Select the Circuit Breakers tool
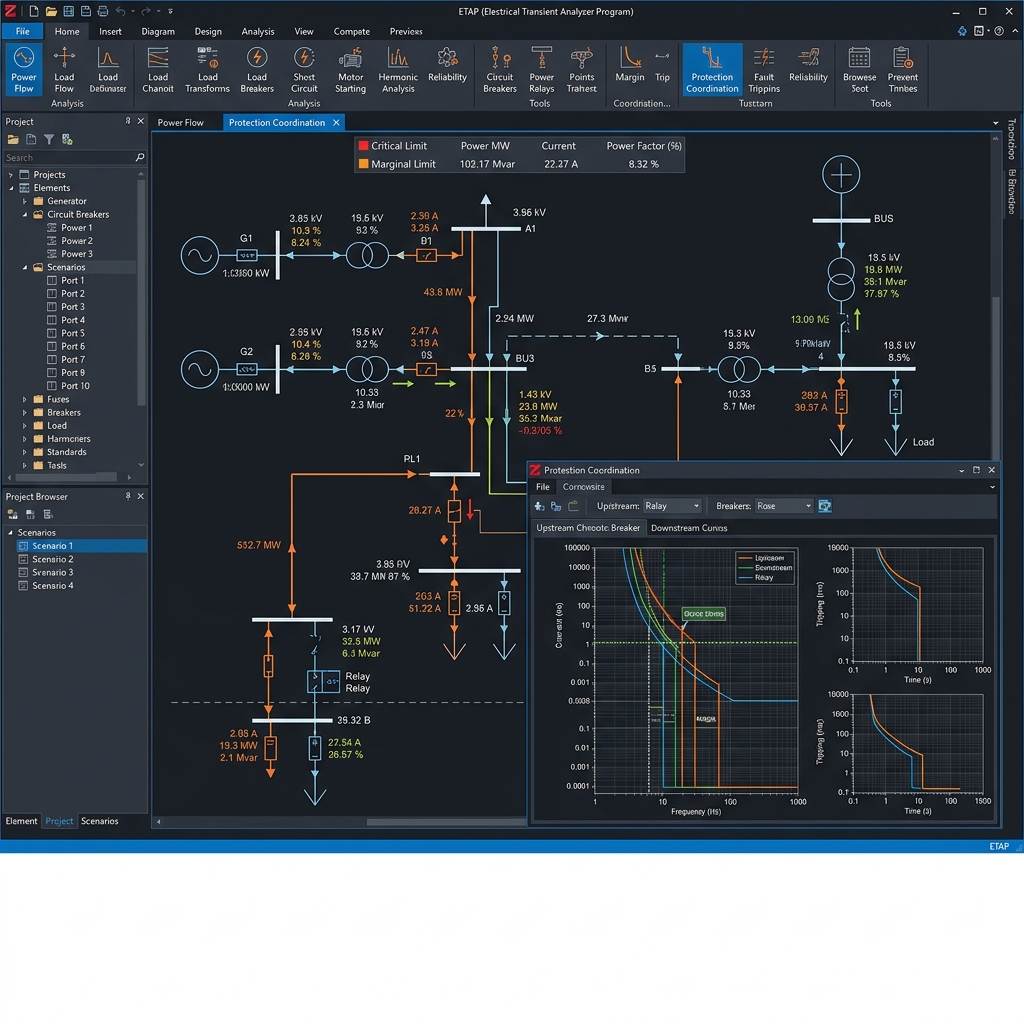 [x=500, y=70]
